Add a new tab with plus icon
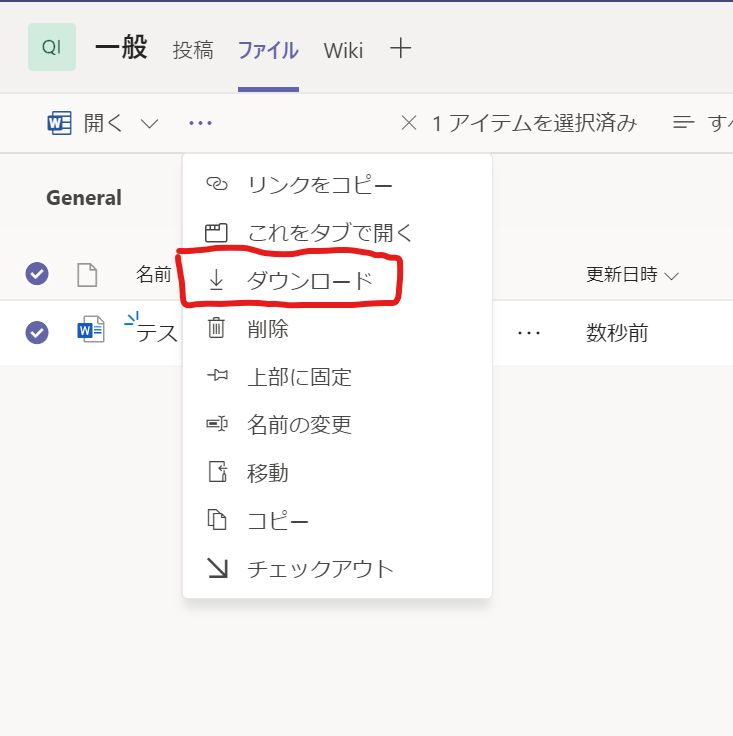This screenshot has height=736, width=733. [400, 48]
